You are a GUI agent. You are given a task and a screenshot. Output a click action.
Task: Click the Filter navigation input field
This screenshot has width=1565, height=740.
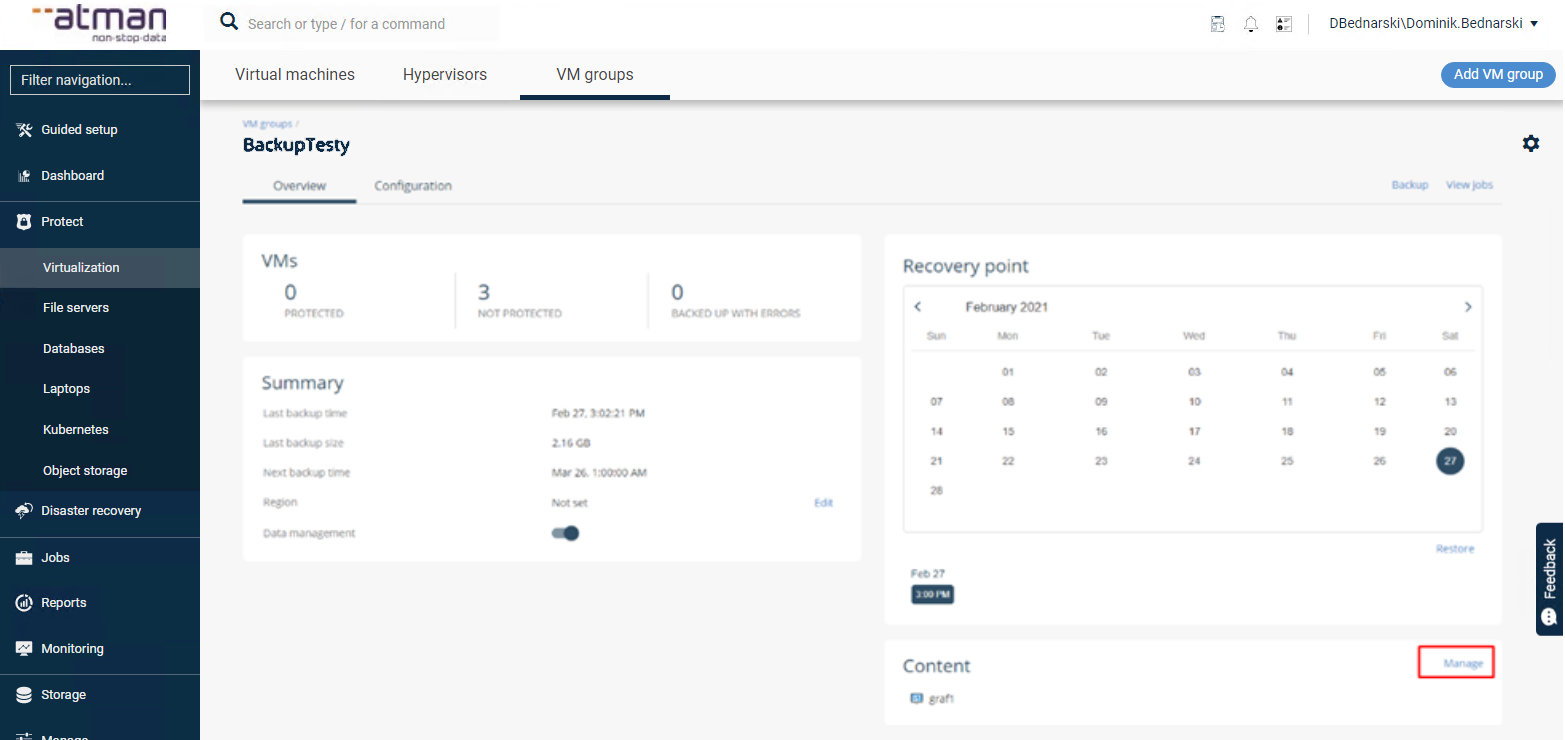point(100,80)
